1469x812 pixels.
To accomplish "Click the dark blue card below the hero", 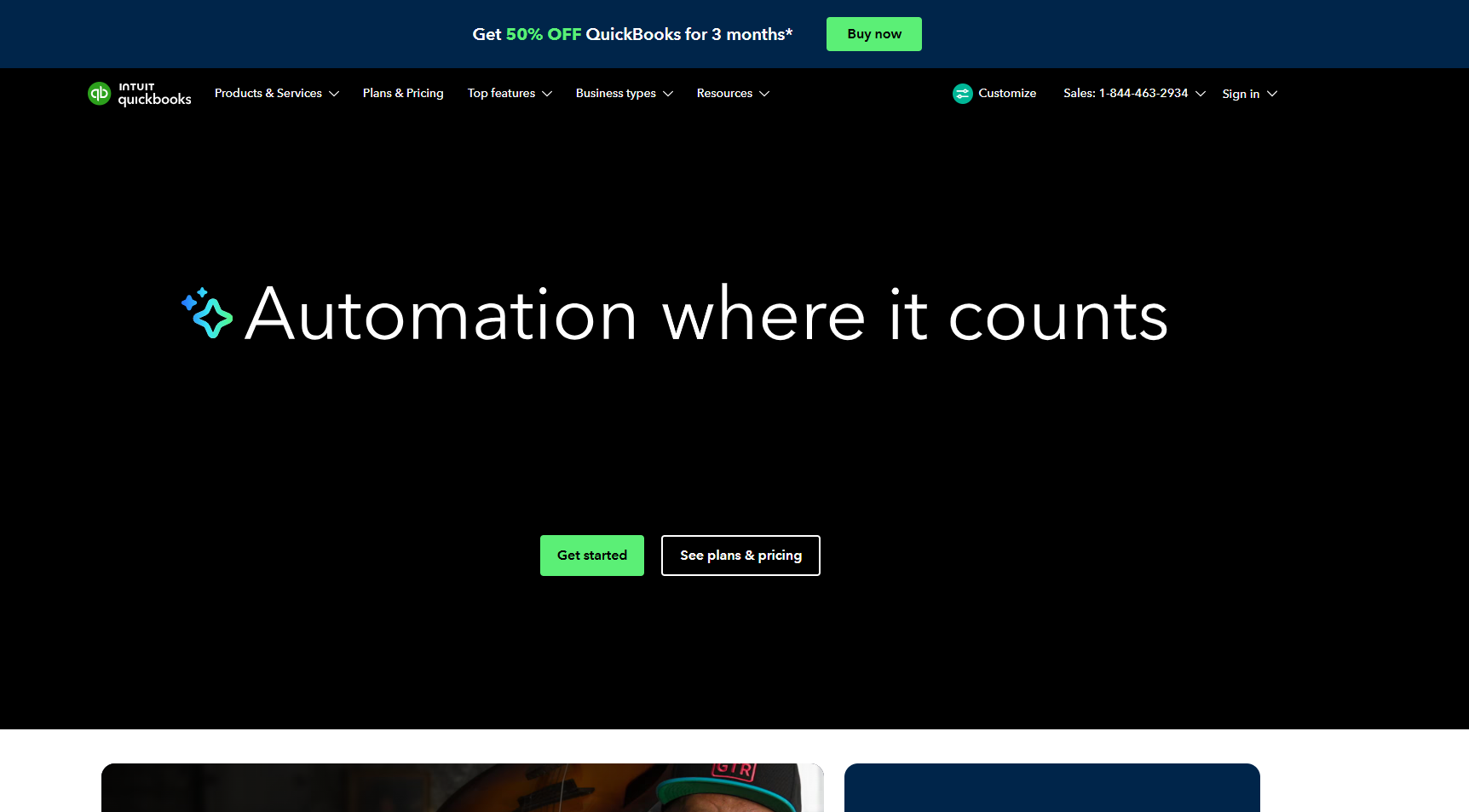I will (1052, 787).
